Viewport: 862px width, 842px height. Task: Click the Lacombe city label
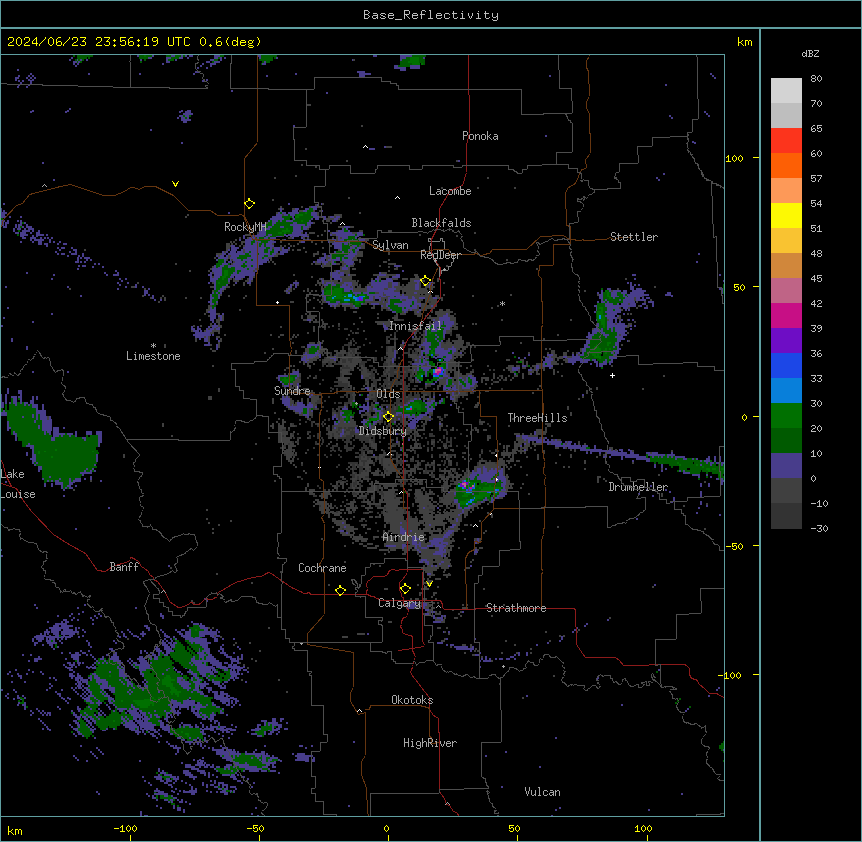(x=450, y=191)
